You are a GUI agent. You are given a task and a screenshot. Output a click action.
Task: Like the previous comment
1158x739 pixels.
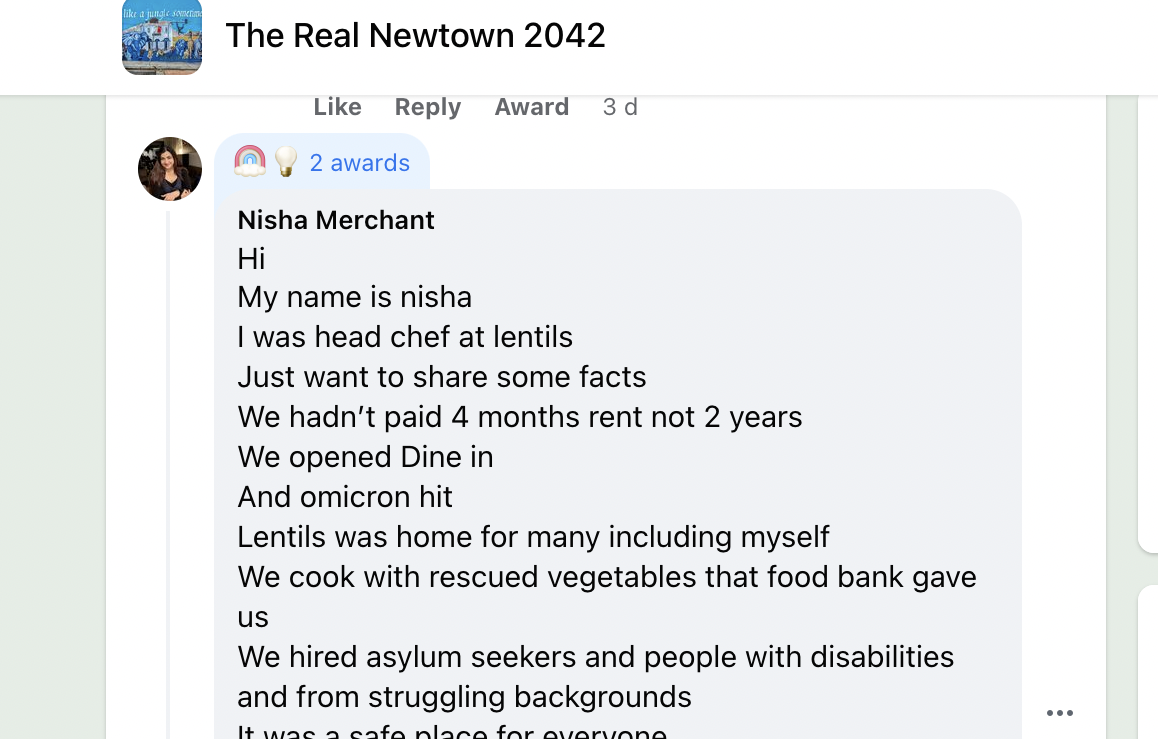[x=337, y=107]
